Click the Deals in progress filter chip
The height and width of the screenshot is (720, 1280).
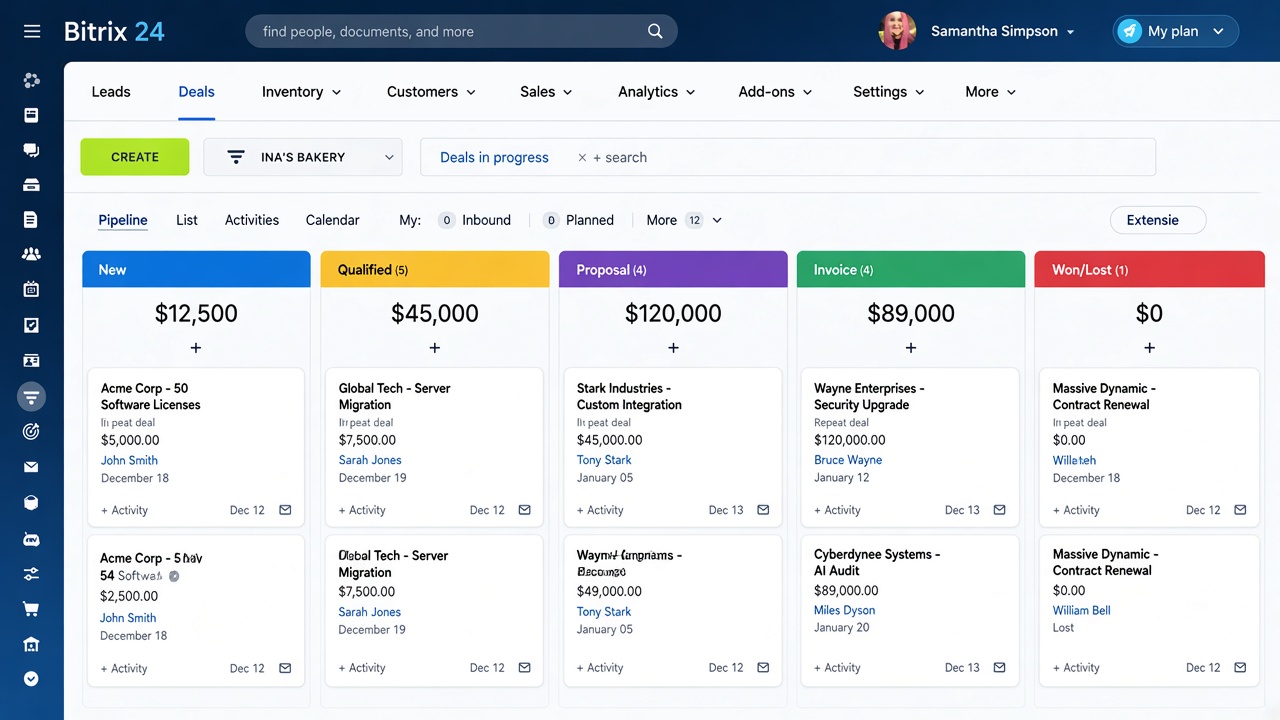pyautogui.click(x=494, y=157)
